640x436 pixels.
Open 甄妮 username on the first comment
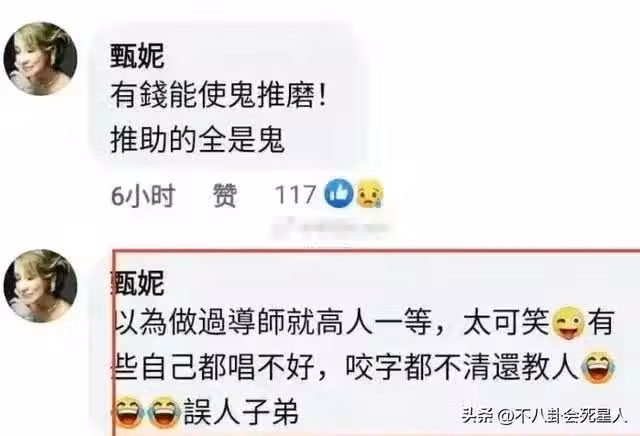tap(137, 56)
